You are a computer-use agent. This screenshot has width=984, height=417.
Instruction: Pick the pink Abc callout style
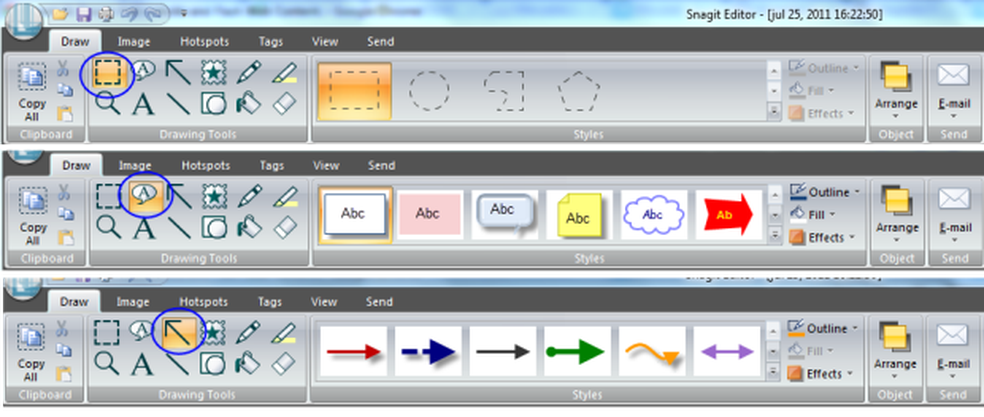[429, 214]
